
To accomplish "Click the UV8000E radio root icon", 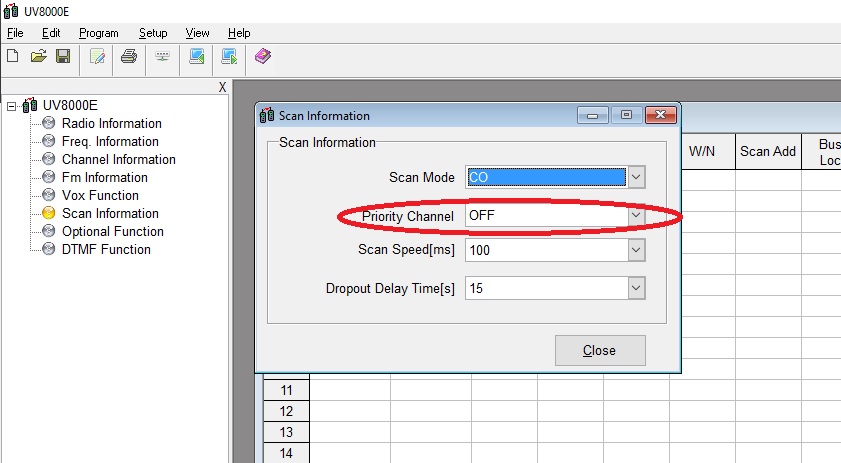I will pyautogui.click(x=30, y=105).
